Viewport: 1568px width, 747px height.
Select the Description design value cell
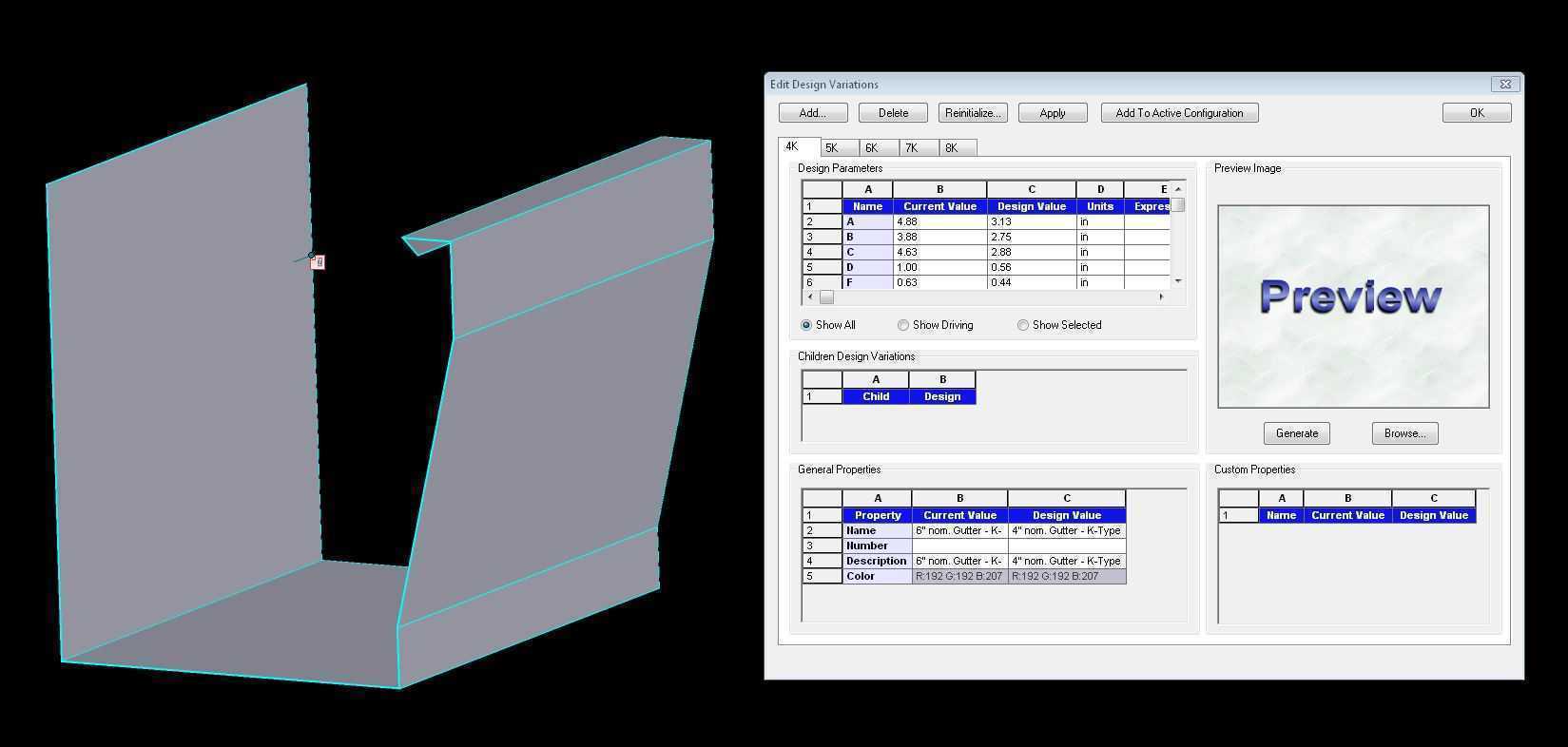(x=1066, y=561)
